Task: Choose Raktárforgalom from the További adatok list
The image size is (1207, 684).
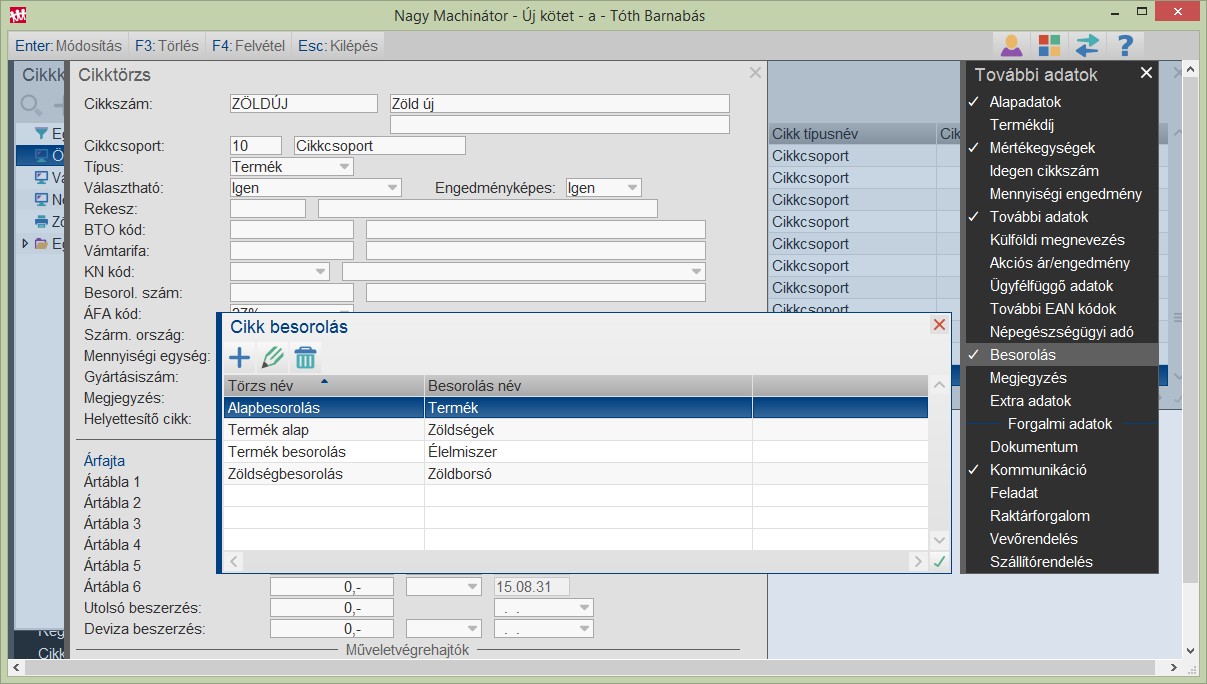Action: click(1039, 516)
